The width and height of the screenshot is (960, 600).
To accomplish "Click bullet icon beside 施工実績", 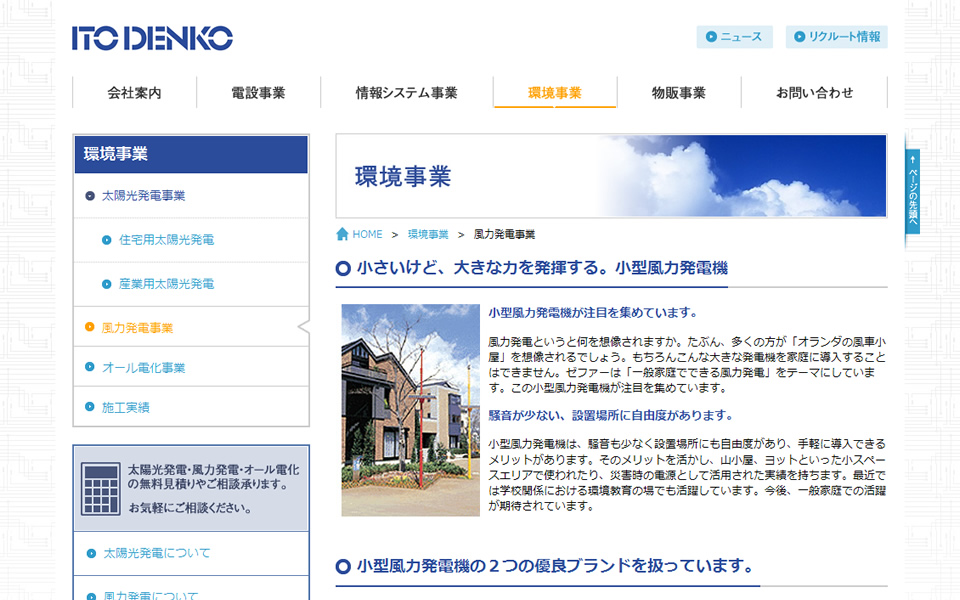I will click(90, 407).
